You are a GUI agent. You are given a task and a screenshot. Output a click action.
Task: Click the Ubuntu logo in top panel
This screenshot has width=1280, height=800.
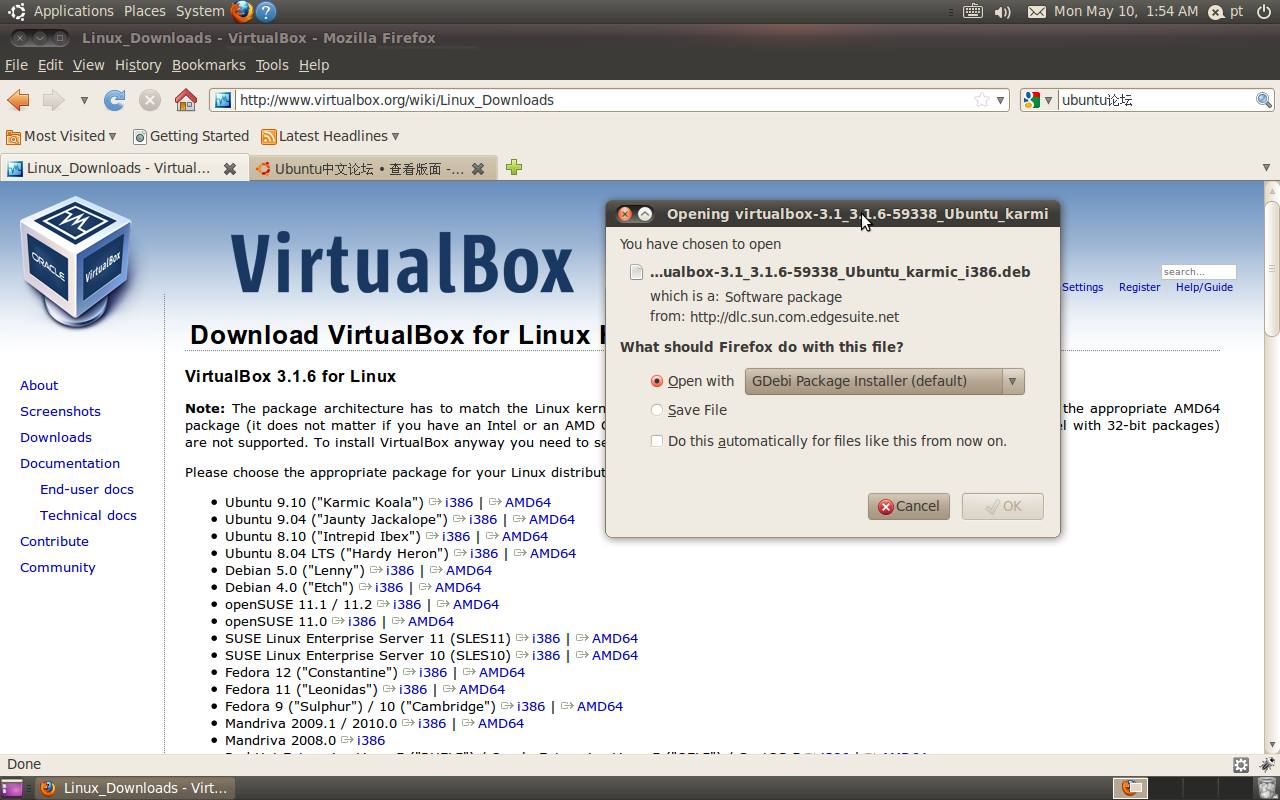pos(17,11)
